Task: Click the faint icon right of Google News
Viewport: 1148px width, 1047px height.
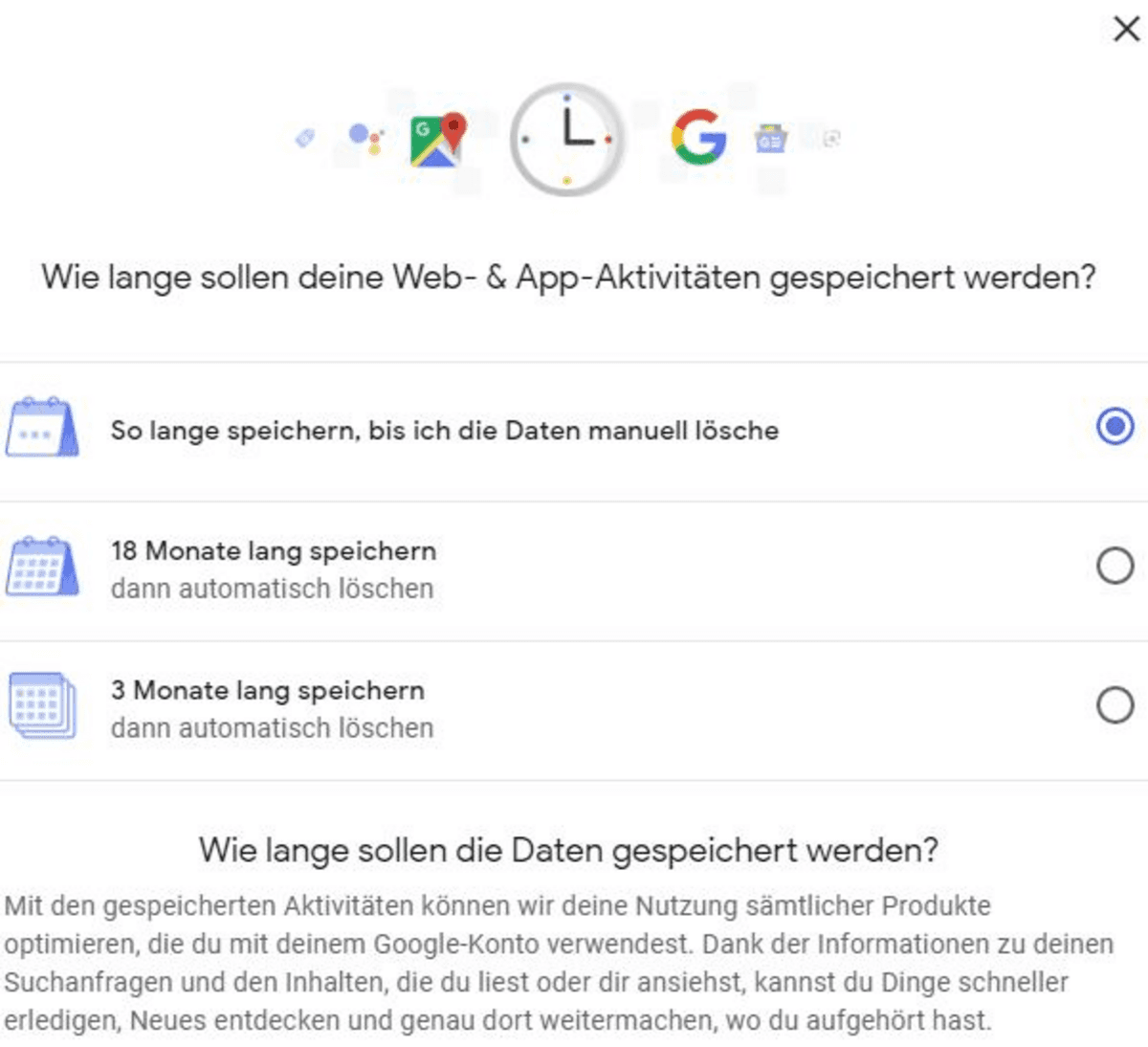Action: [831, 139]
